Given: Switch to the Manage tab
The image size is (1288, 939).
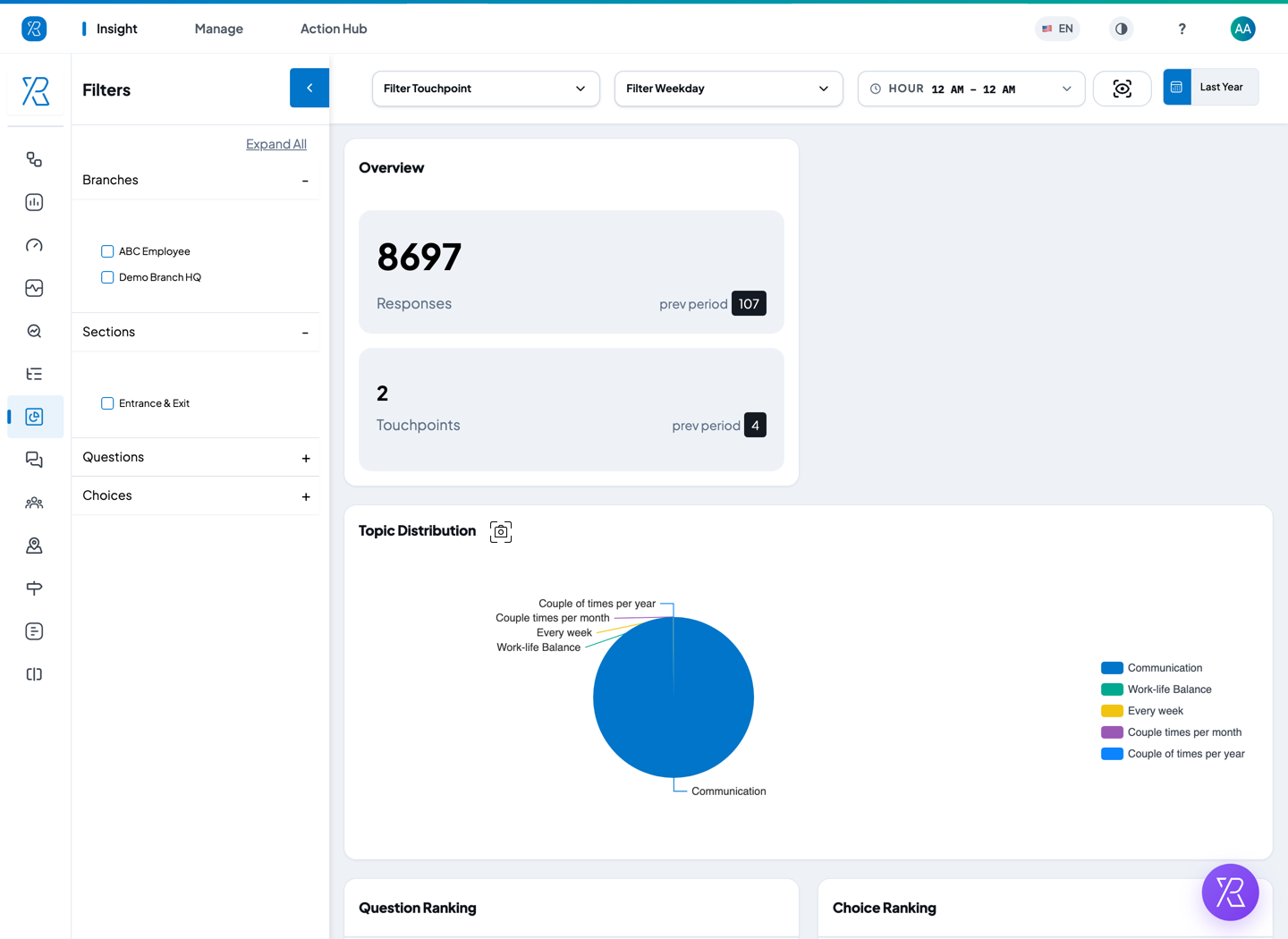Looking at the screenshot, I should pyautogui.click(x=219, y=29).
